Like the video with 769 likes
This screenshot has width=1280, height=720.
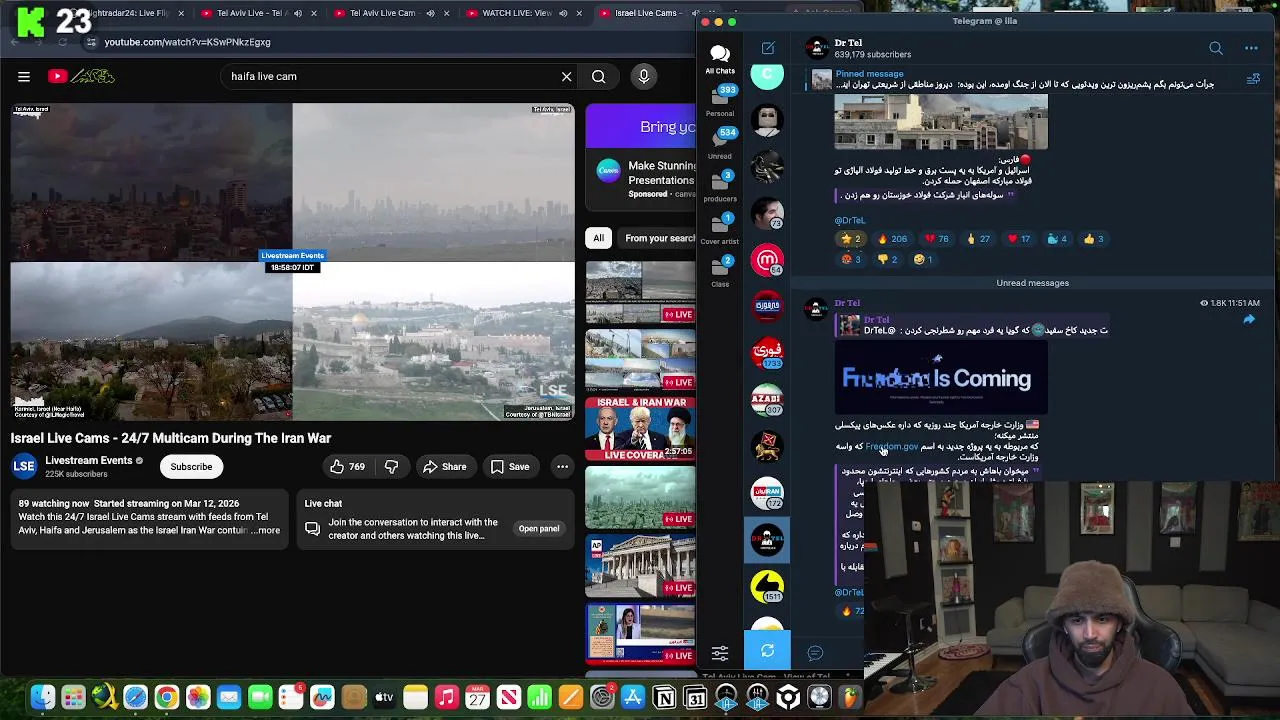347,467
